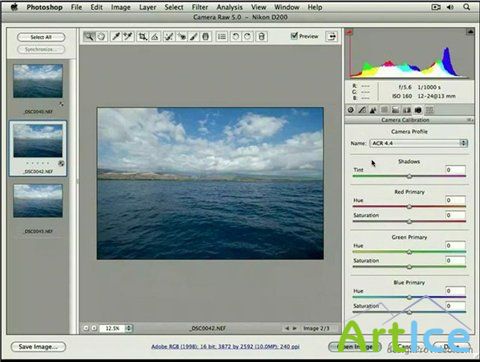The height and width of the screenshot is (362, 480).
Task: Switch to the Detail panel tab
Action: click(x=373, y=110)
